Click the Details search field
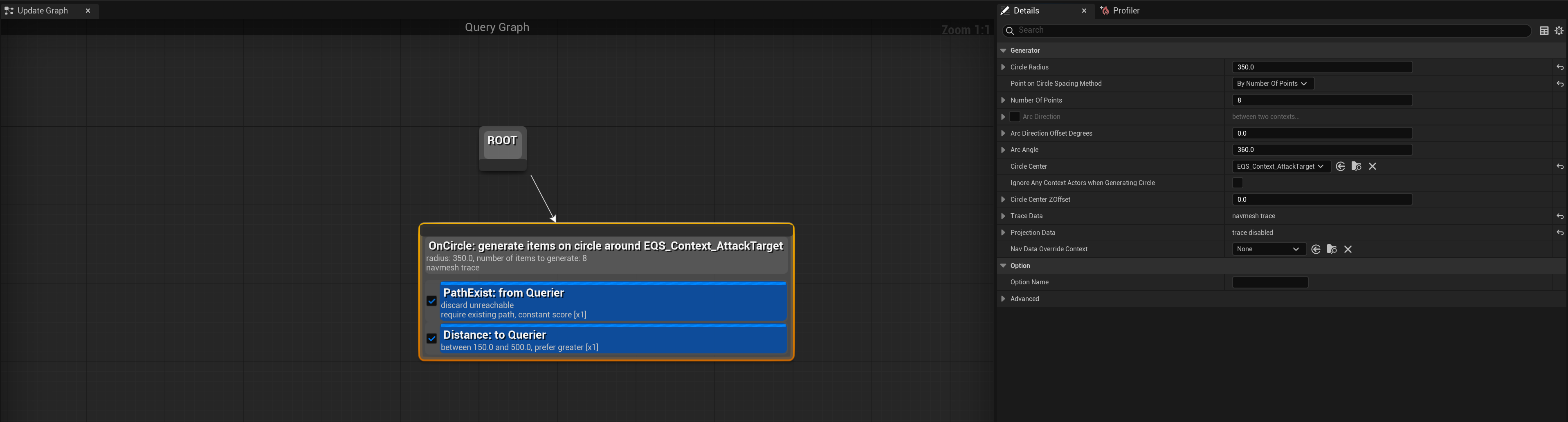Viewport: 1568px width, 422px height. (x=1266, y=30)
